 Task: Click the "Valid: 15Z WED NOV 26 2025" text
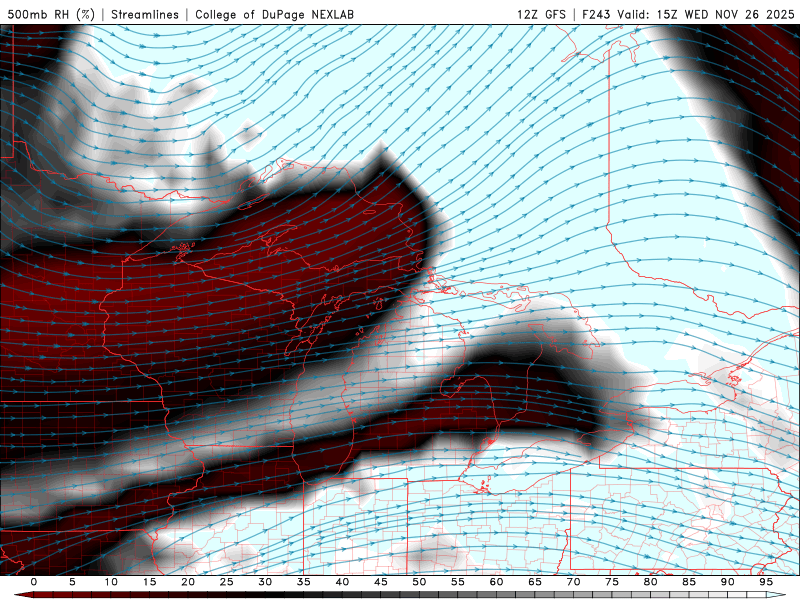(706, 14)
